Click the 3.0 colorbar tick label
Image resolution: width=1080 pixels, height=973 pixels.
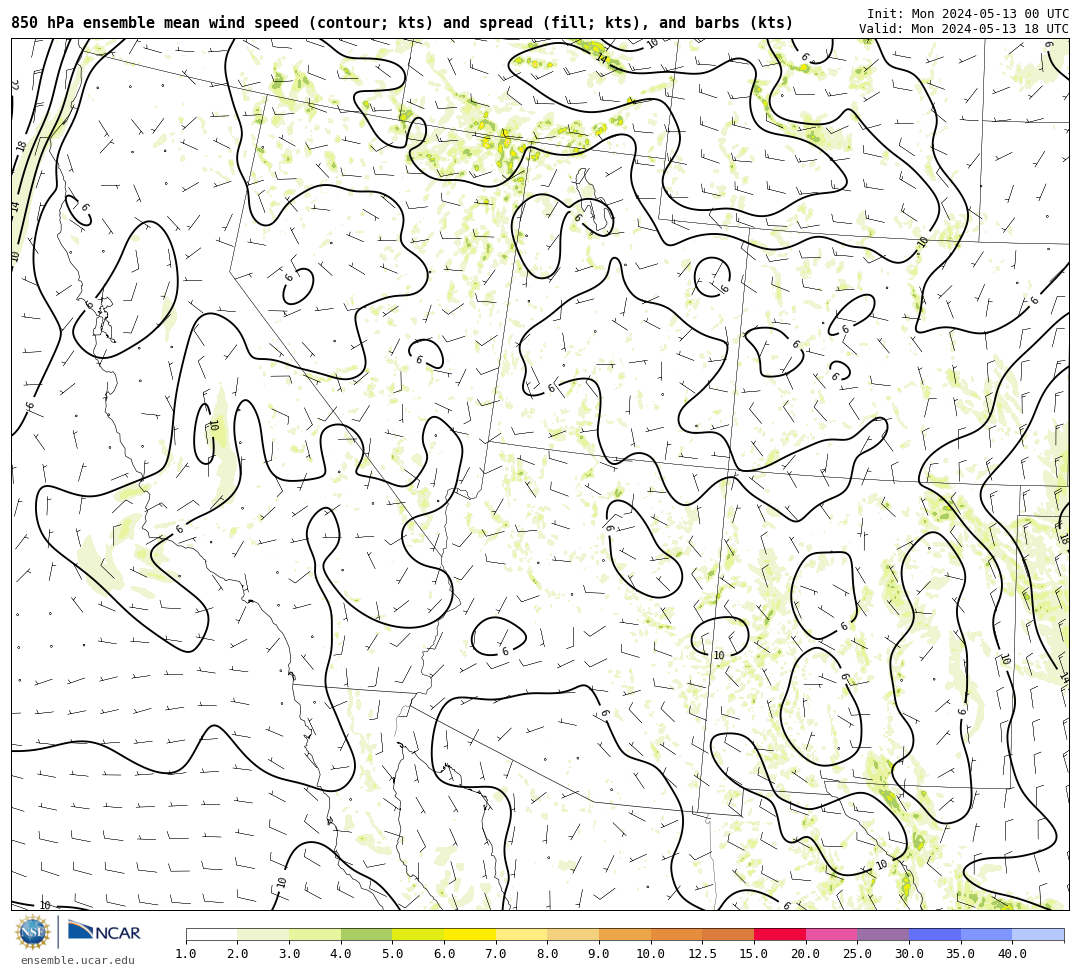click(x=289, y=954)
